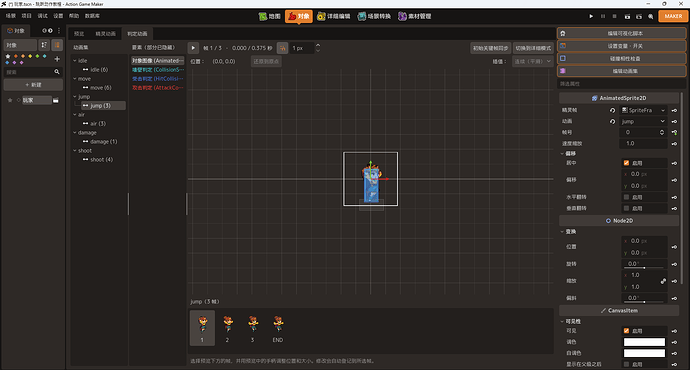Select the white star tag filter
Screen dimensions: 690x370
7,56
